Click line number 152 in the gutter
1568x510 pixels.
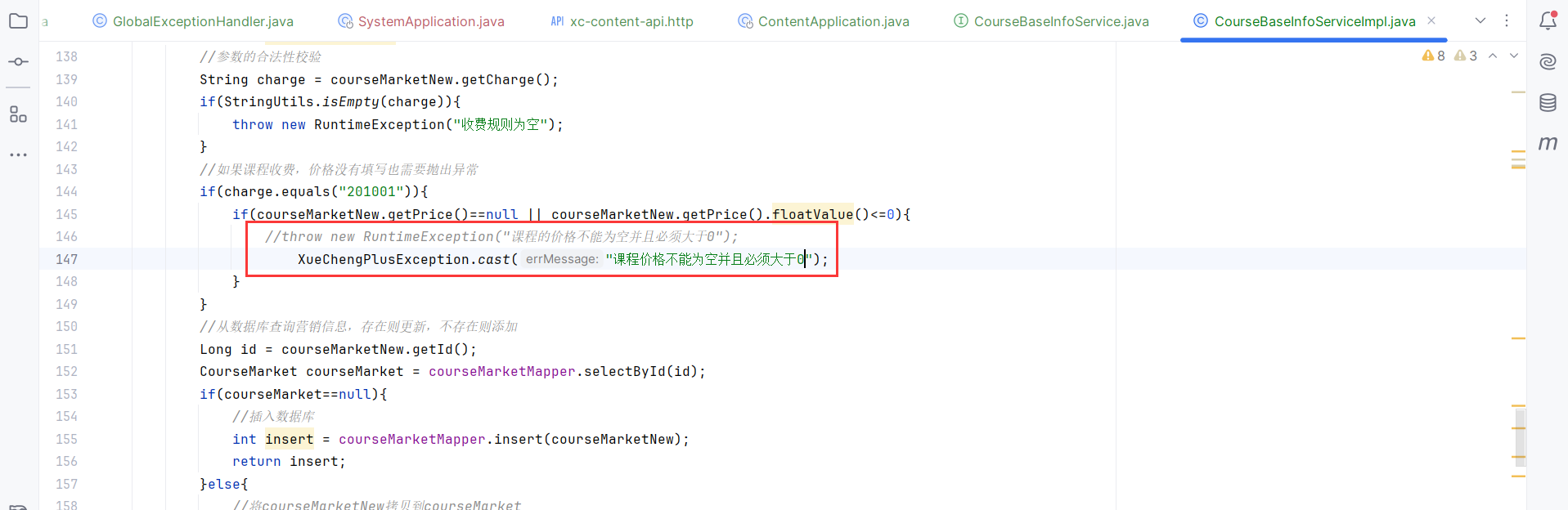[66, 372]
